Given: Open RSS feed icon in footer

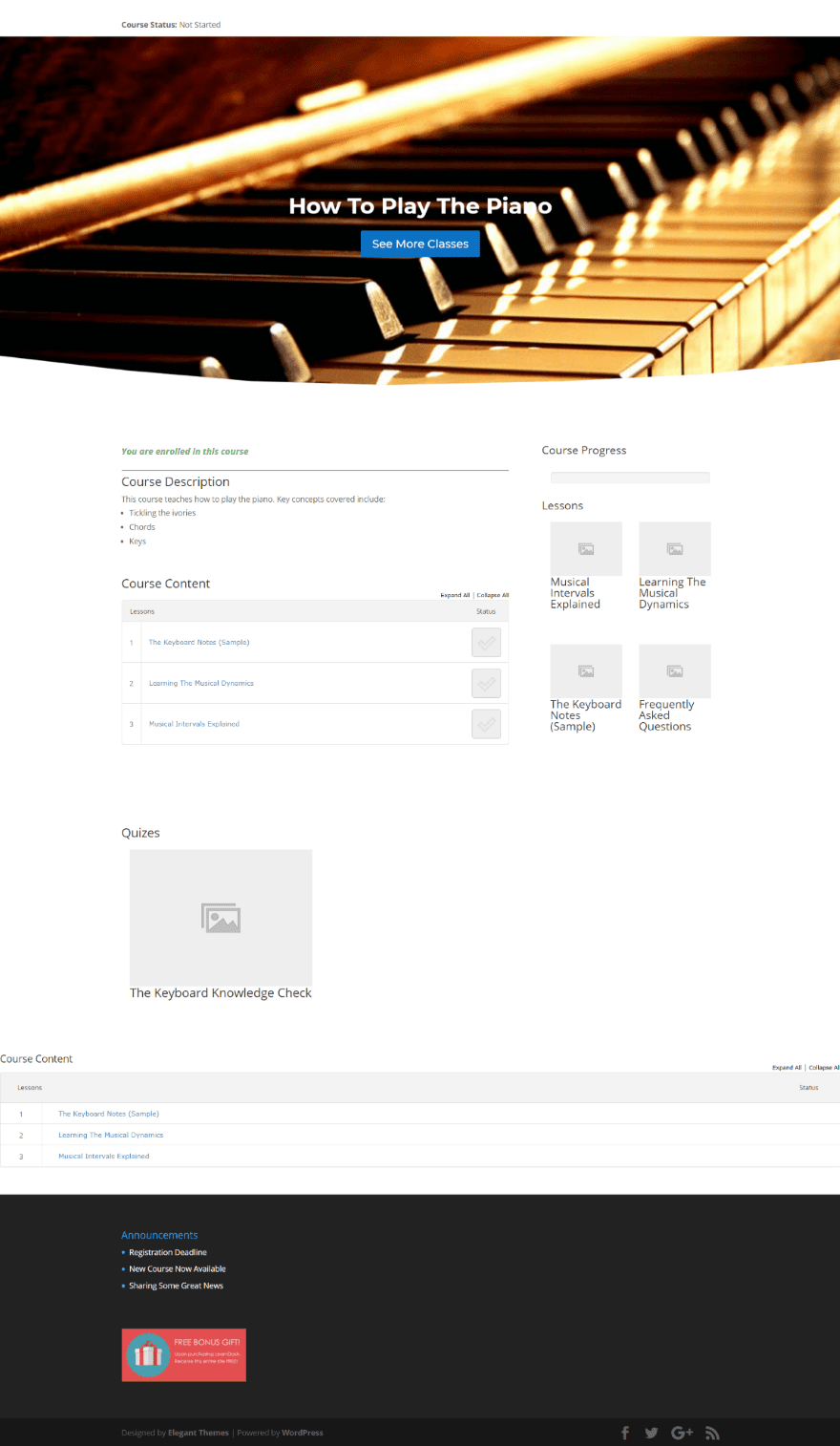Looking at the screenshot, I should click(712, 1433).
